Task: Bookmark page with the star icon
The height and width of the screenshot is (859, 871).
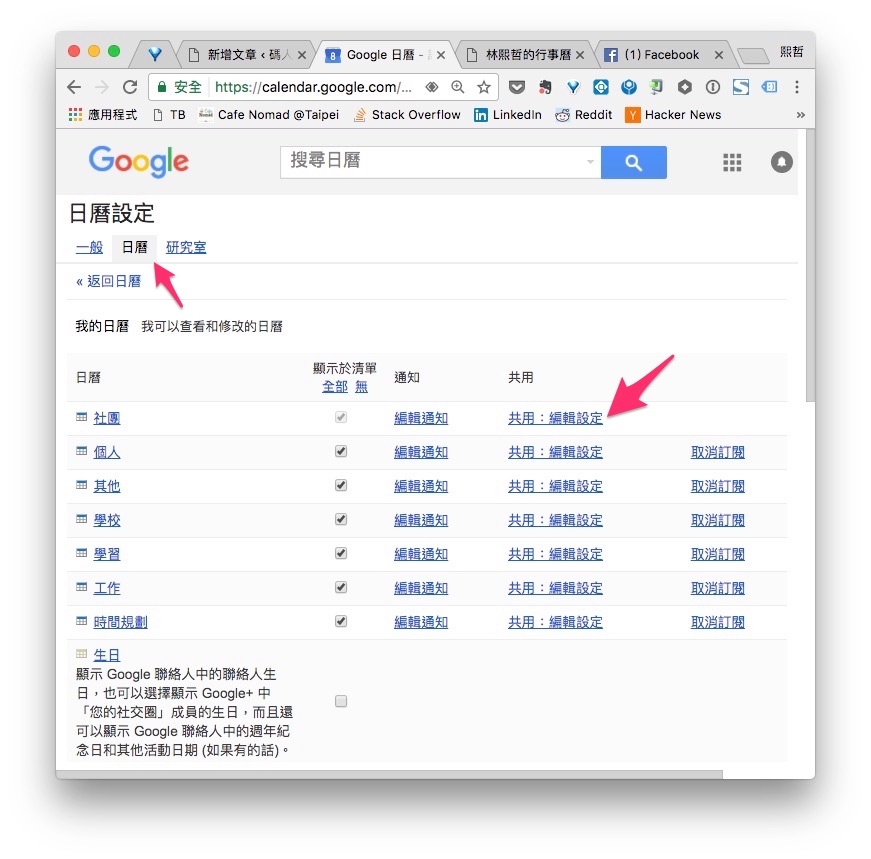Action: coord(484,87)
